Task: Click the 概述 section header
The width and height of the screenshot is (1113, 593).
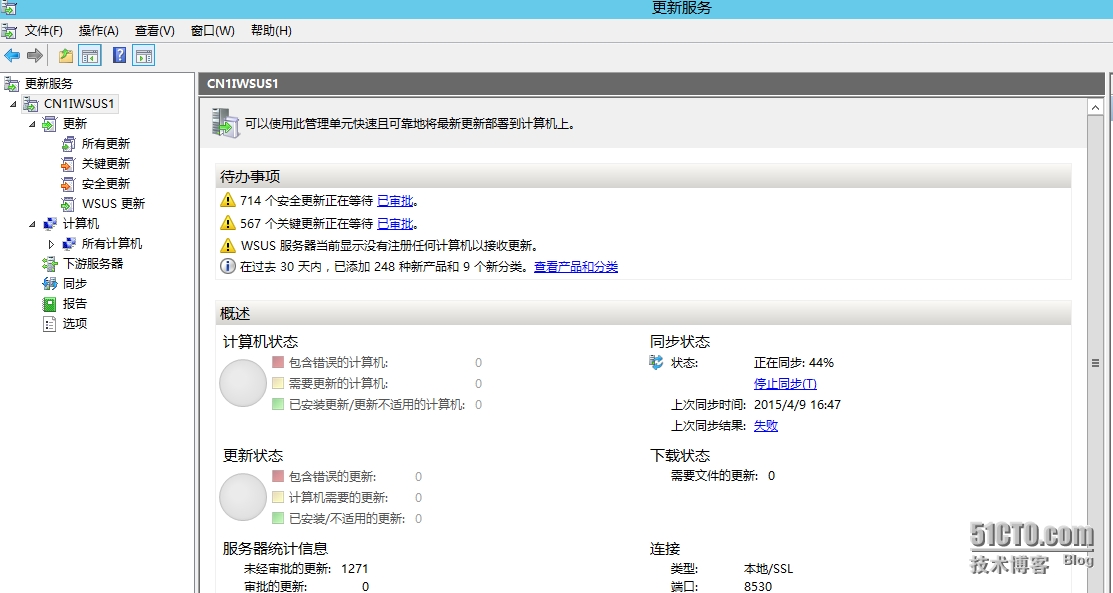Action: (x=643, y=313)
